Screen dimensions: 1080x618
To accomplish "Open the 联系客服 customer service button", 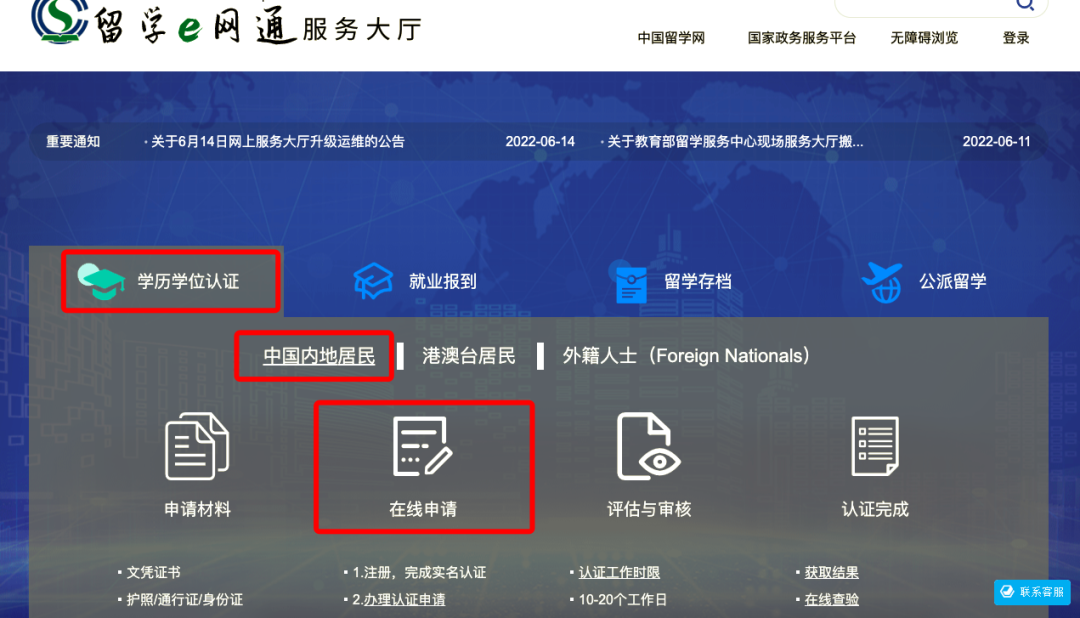I will [1032, 592].
